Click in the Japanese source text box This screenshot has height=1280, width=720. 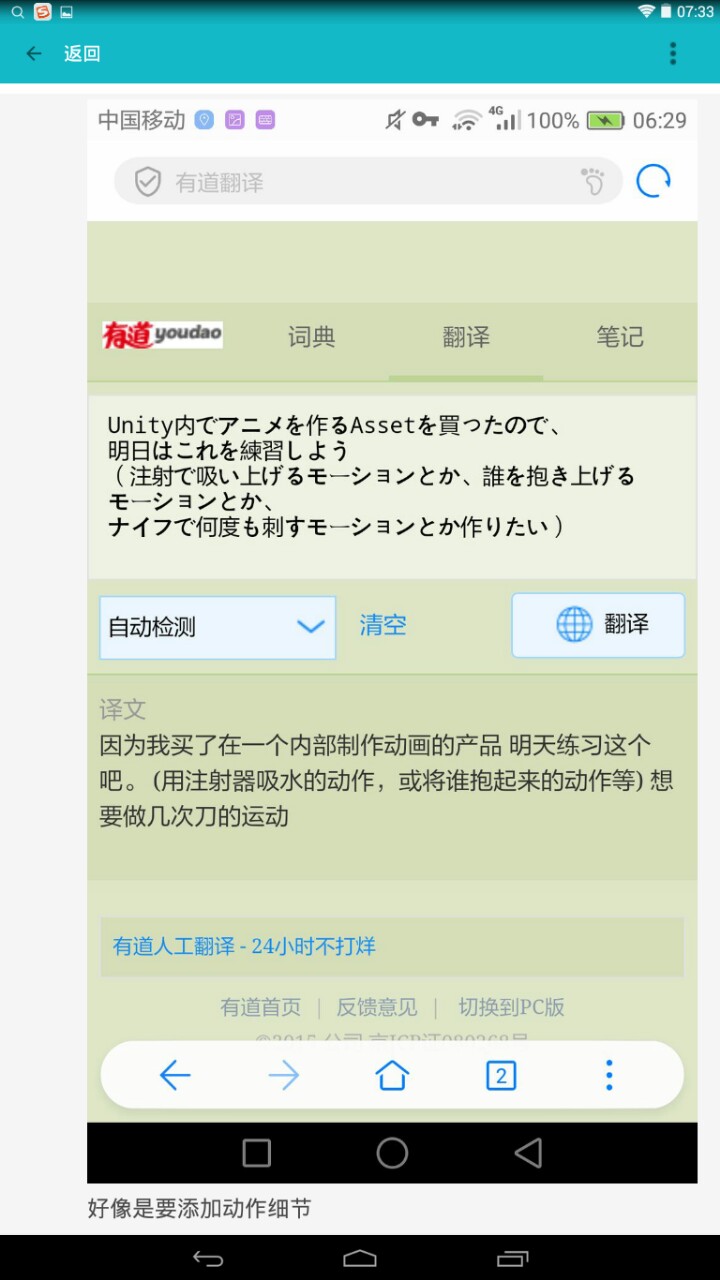pos(392,486)
